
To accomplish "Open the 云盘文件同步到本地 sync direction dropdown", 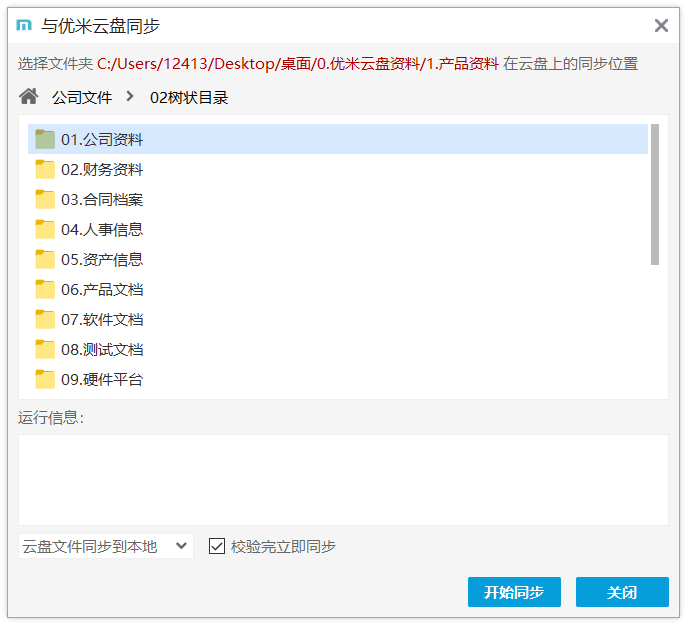I will tap(106, 546).
